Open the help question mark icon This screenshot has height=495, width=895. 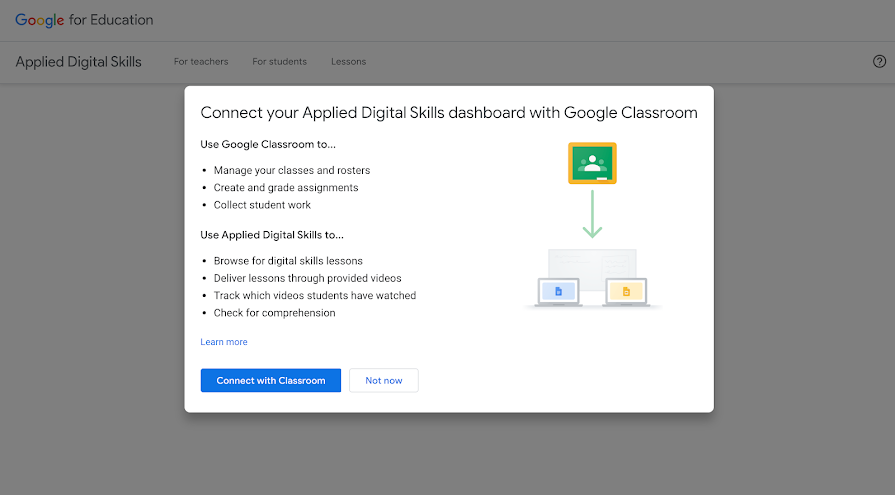click(880, 62)
